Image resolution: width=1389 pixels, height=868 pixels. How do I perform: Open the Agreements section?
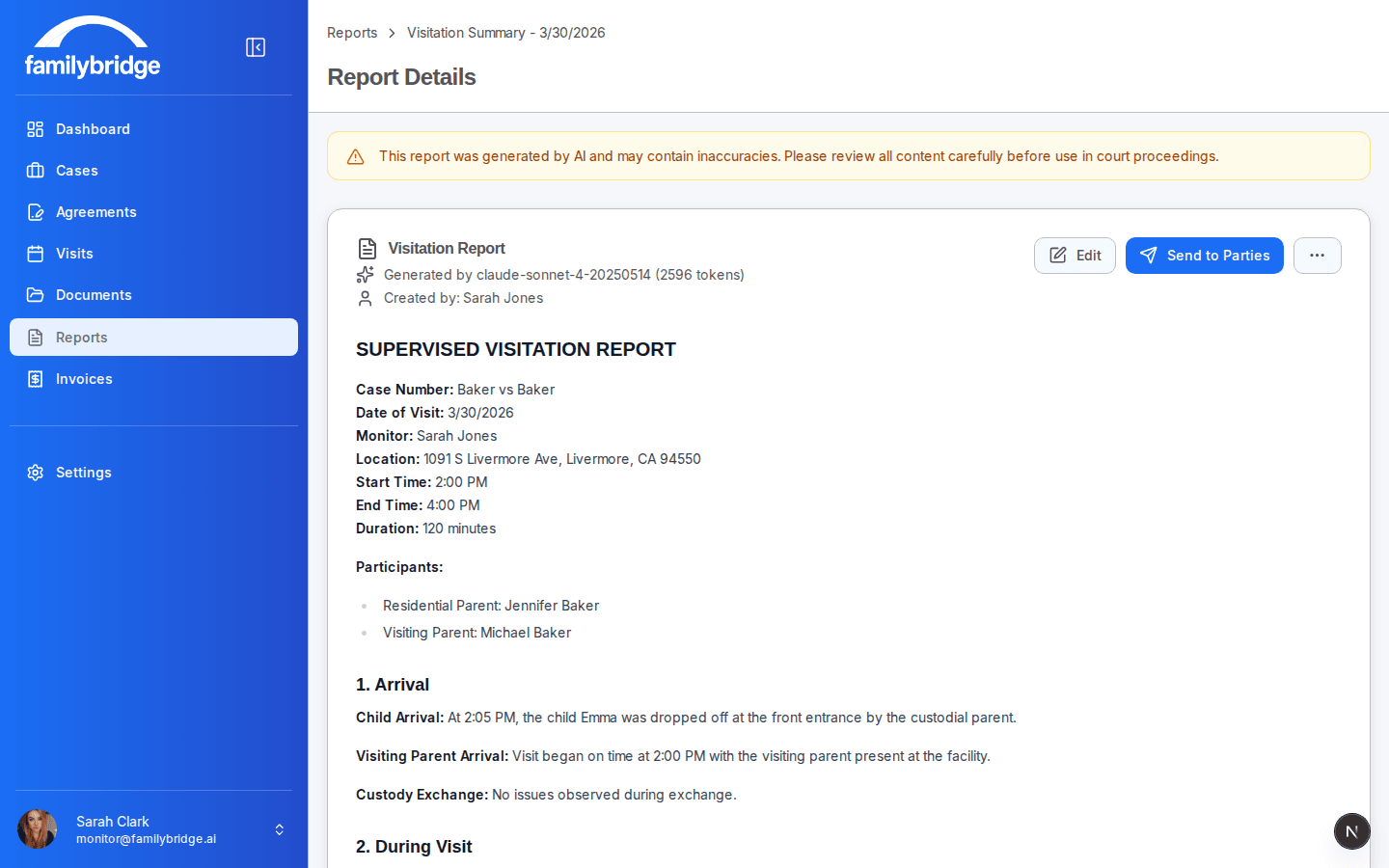[x=36, y=212]
